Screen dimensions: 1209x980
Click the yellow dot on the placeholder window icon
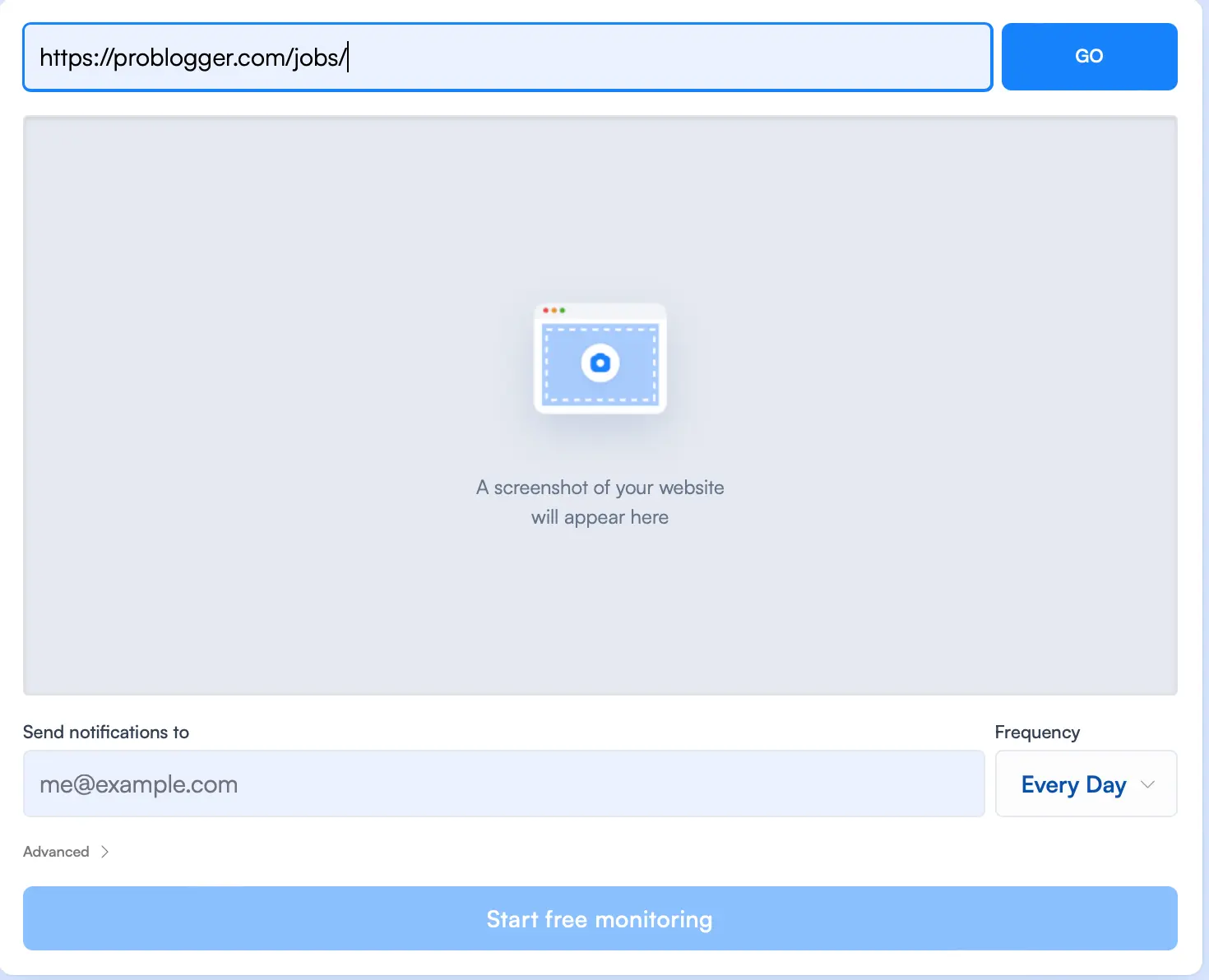[x=554, y=310]
